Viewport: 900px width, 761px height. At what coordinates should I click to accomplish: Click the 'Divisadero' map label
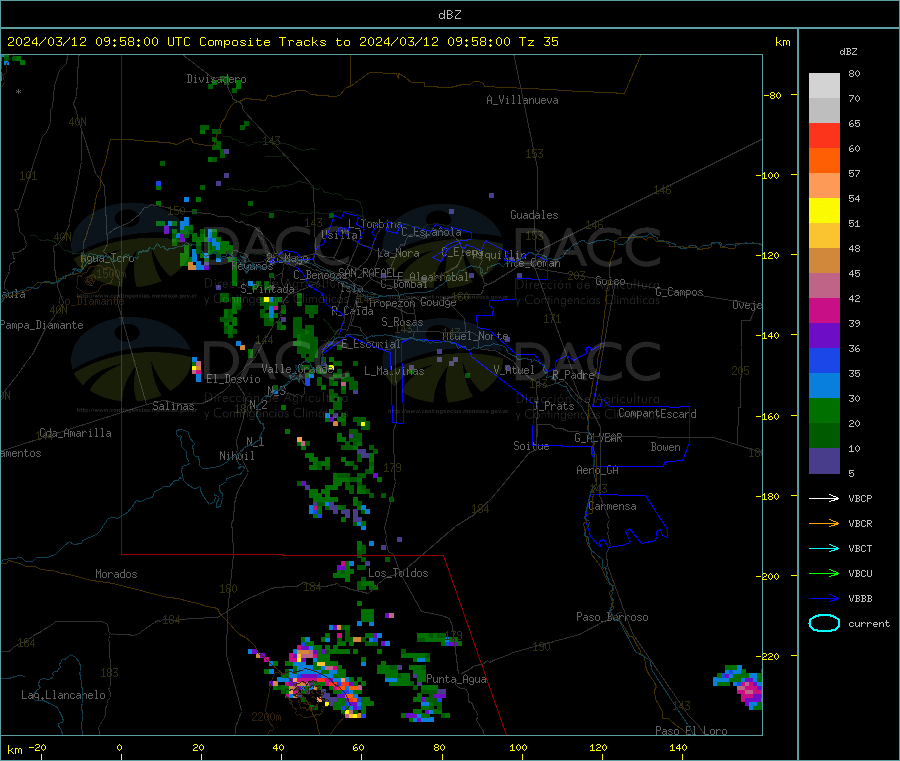click(216, 79)
